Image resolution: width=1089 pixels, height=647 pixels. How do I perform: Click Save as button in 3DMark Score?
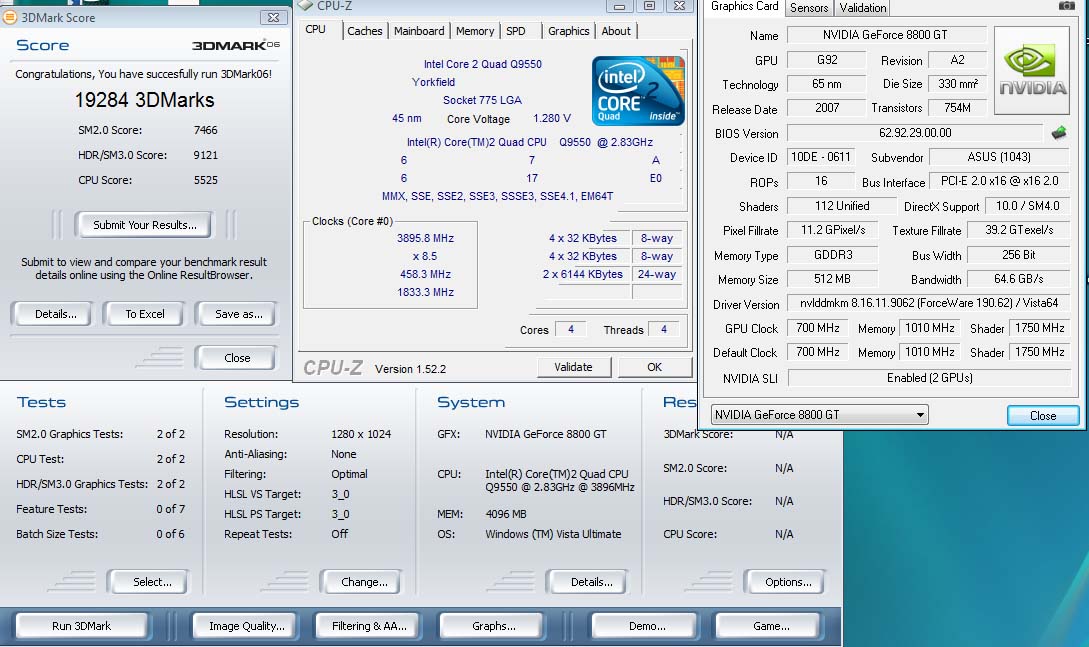(238, 314)
